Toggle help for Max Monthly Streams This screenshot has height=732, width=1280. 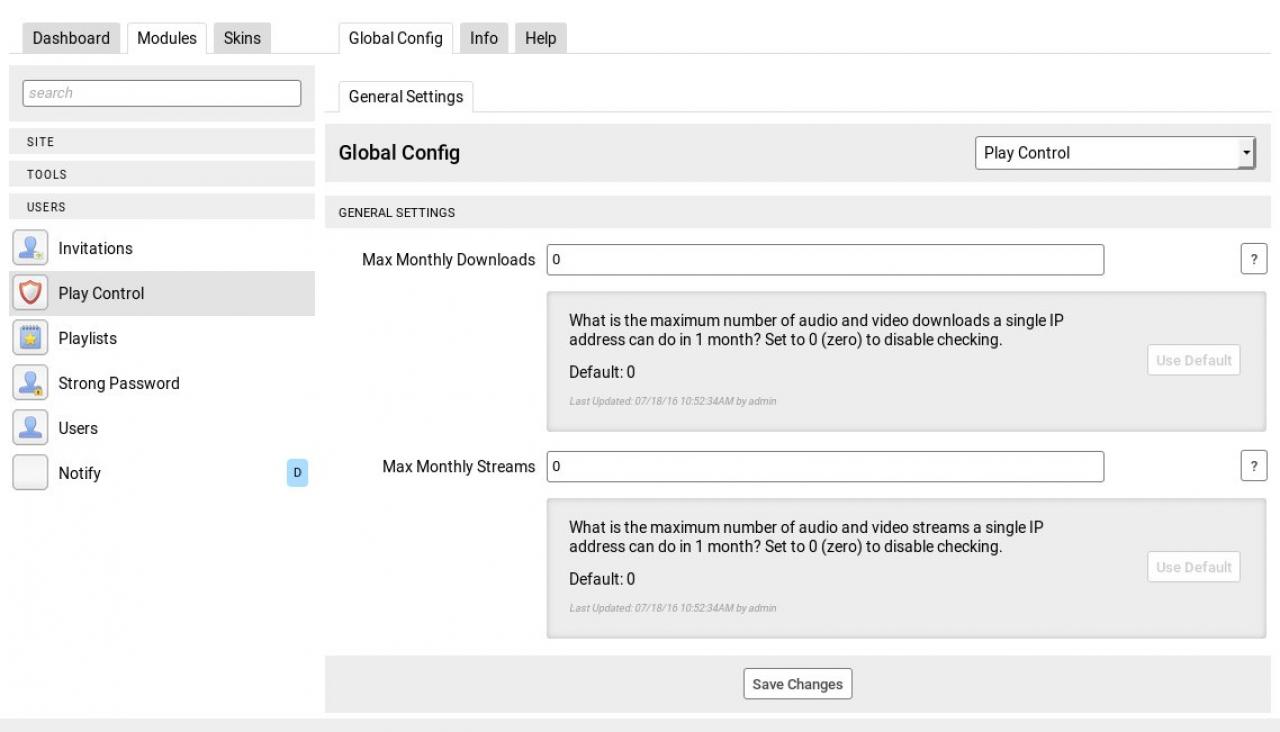1253,466
